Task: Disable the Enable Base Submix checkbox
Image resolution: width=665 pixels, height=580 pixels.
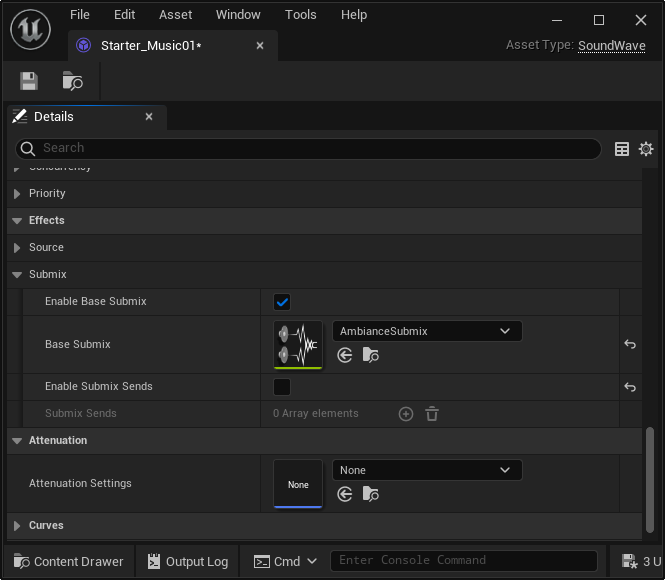Action: coord(282,302)
